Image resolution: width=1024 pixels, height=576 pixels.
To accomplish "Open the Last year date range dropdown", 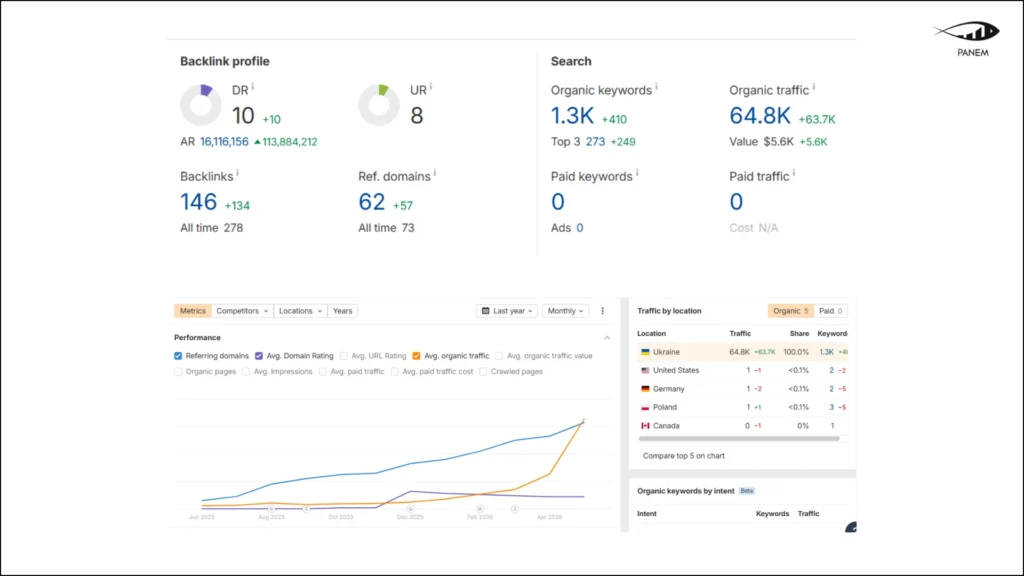I will pyautogui.click(x=507, y=311).
